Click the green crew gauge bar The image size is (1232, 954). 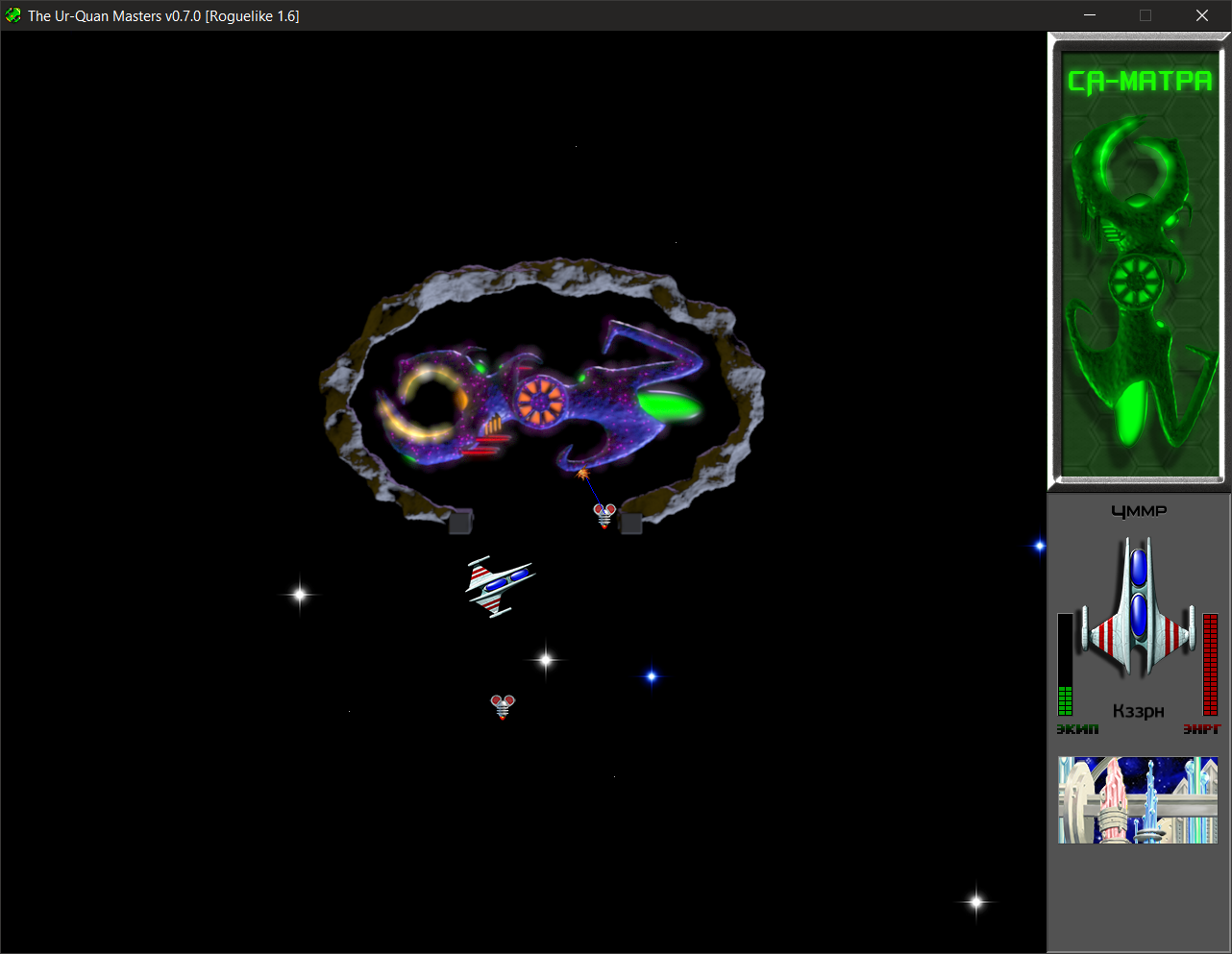1065,665
